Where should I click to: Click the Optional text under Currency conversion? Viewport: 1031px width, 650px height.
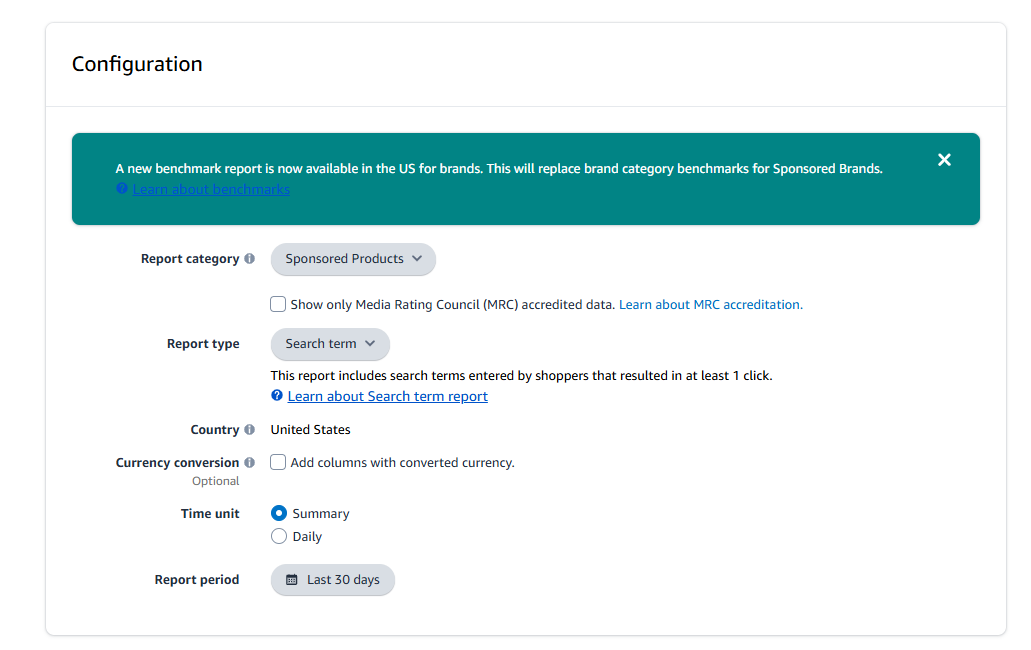point(216,481)
